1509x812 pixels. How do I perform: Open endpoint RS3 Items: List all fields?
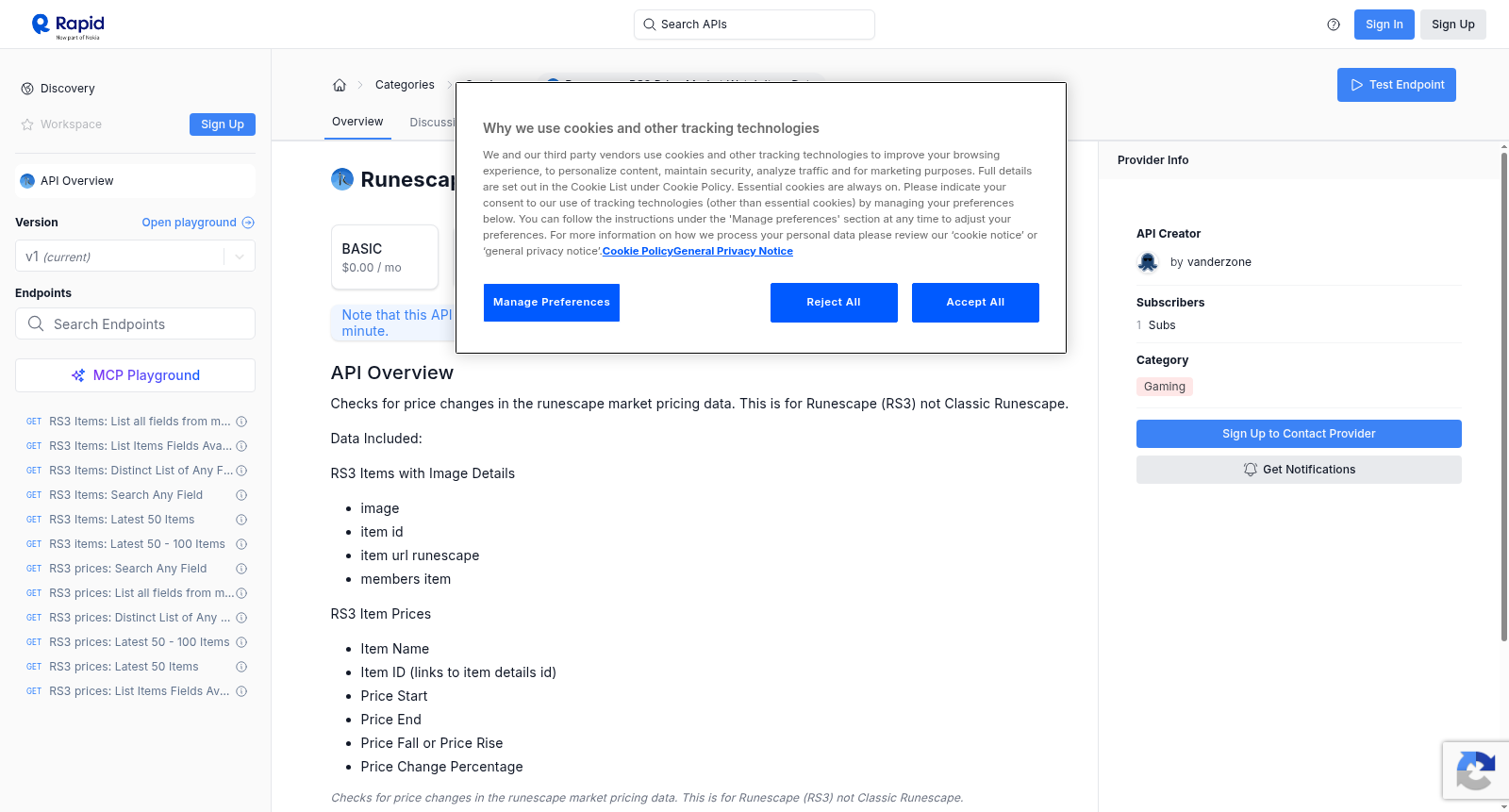point(140,422)
